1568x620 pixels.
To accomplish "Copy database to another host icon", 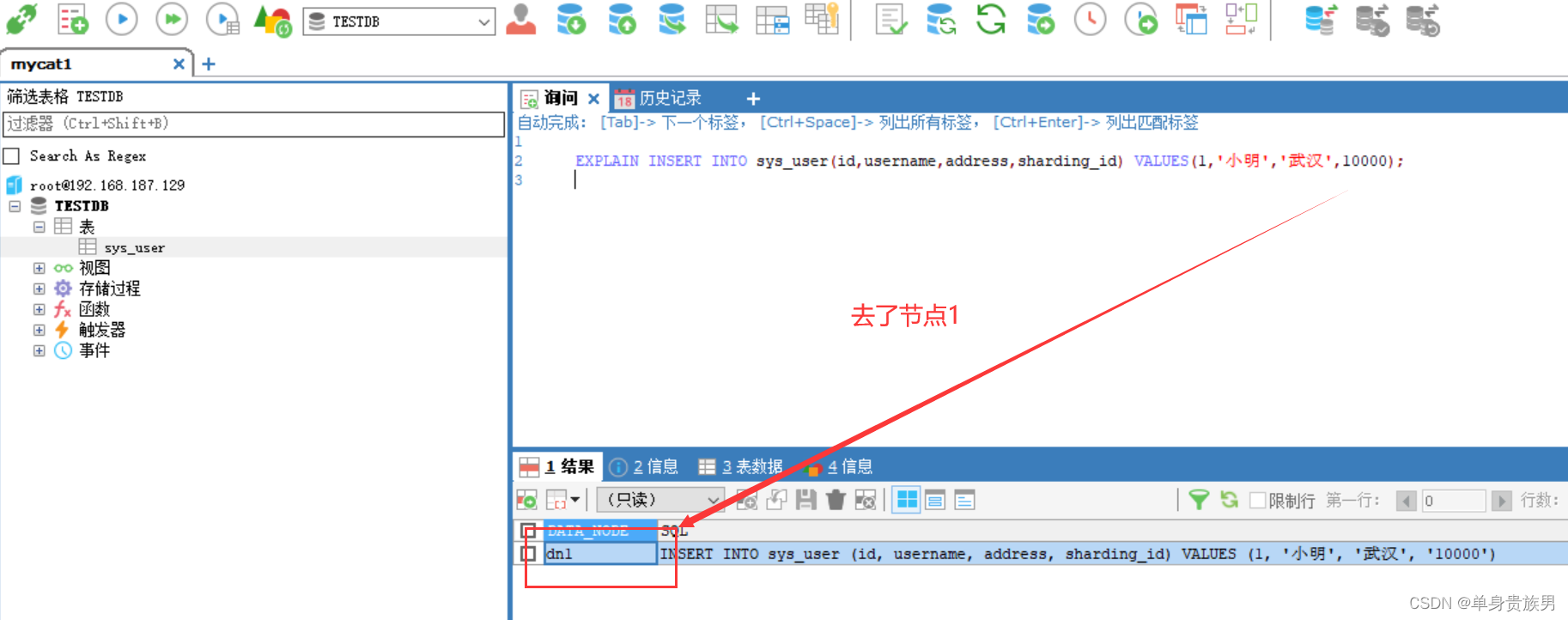I will click(672, 19).
